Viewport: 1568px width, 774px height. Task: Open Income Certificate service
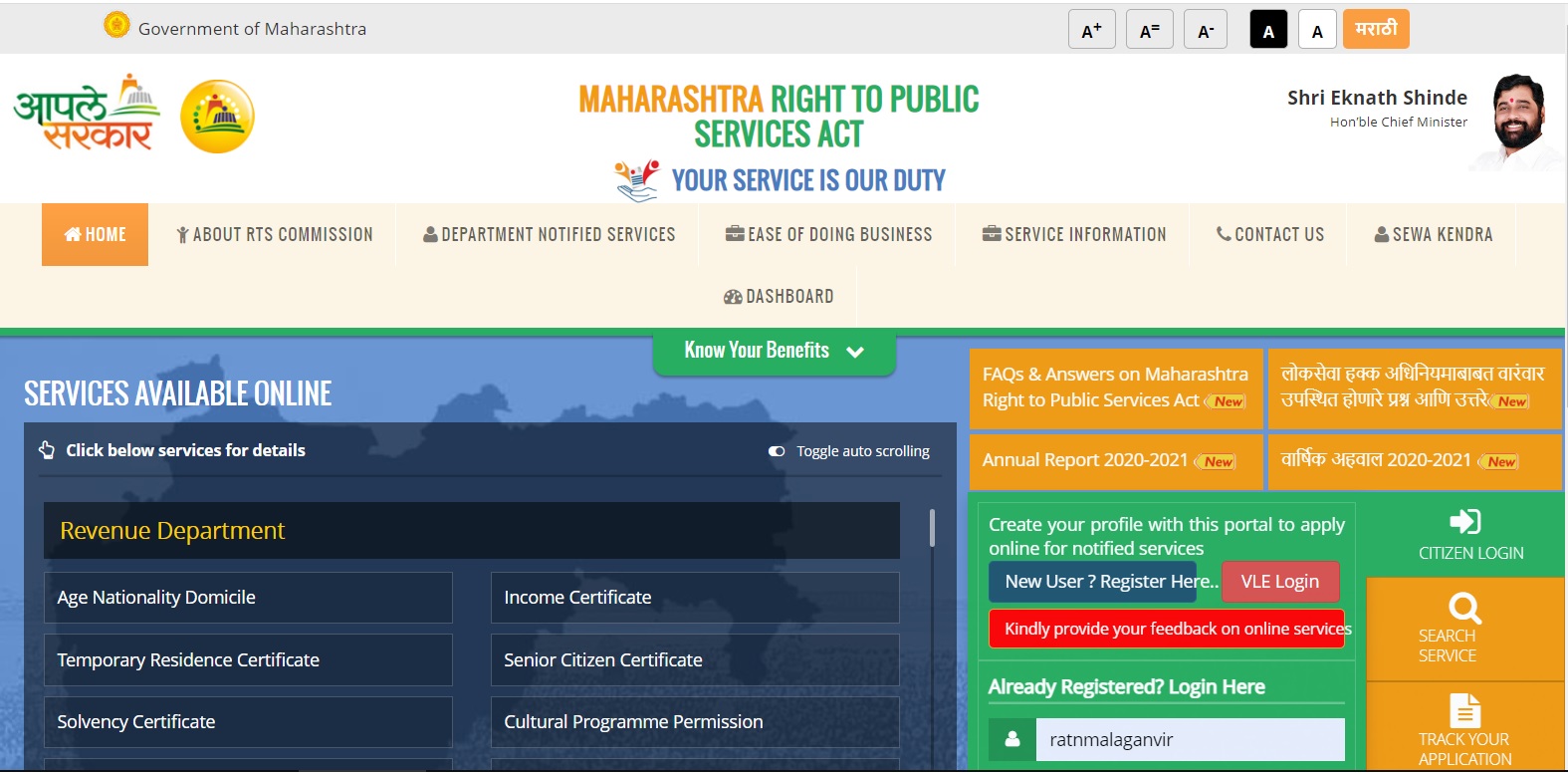click(695, 598)
